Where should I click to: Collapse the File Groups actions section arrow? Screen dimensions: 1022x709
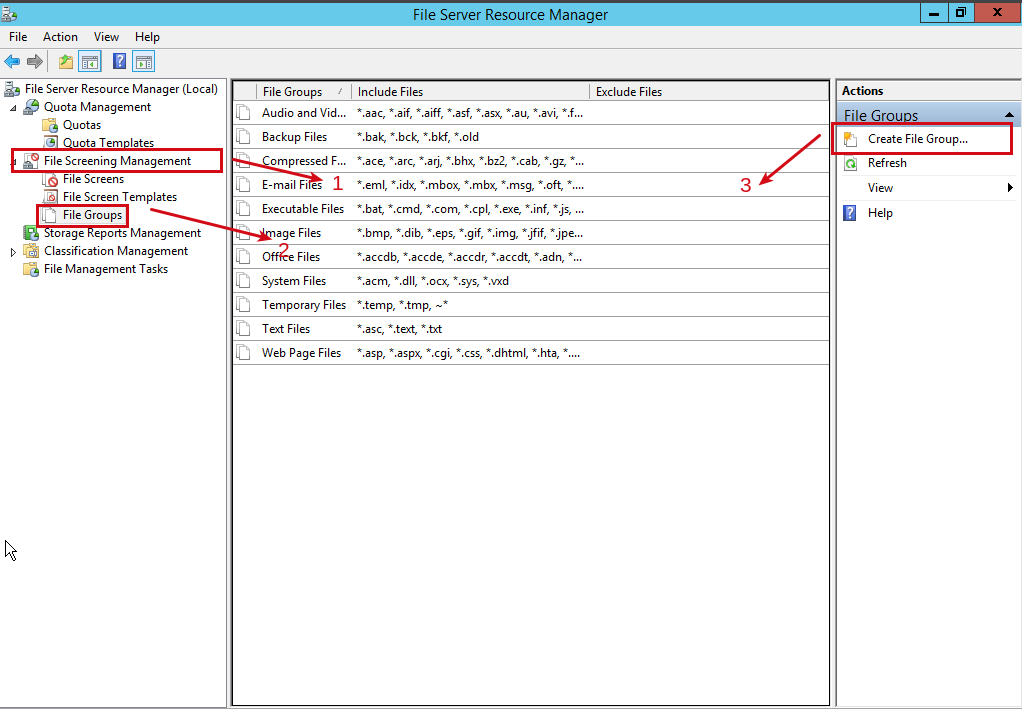(1007, 114)
